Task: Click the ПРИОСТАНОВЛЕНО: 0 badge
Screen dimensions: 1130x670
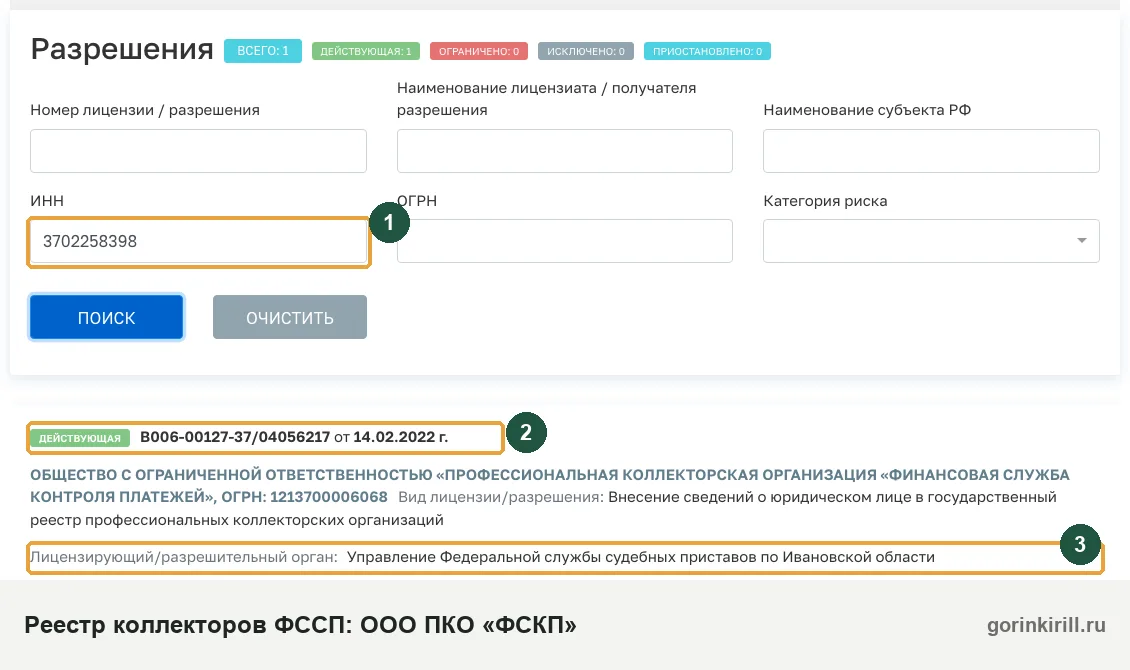Action: point(707,51)
